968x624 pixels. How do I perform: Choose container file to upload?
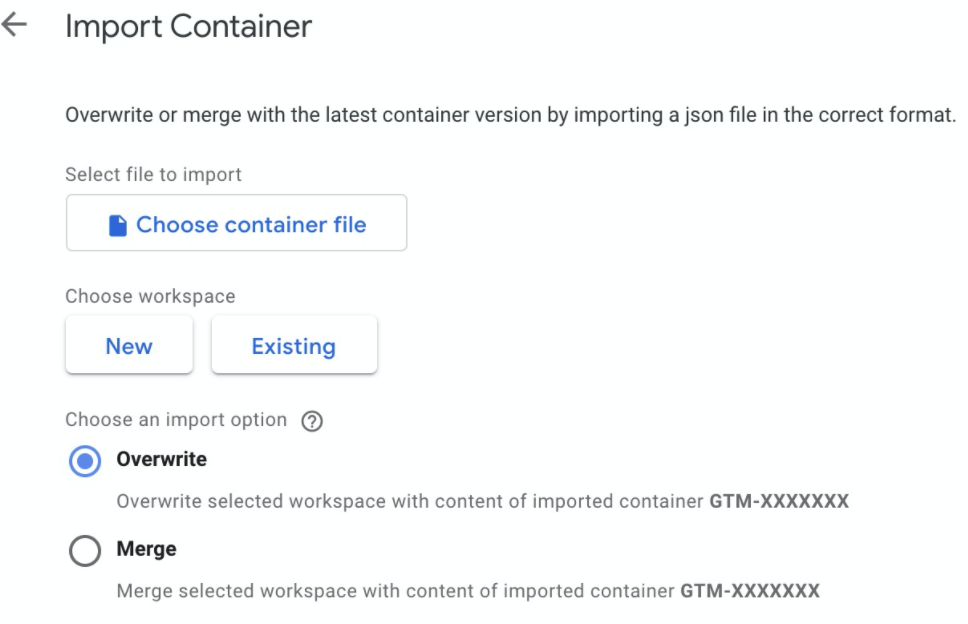(236, 223)
